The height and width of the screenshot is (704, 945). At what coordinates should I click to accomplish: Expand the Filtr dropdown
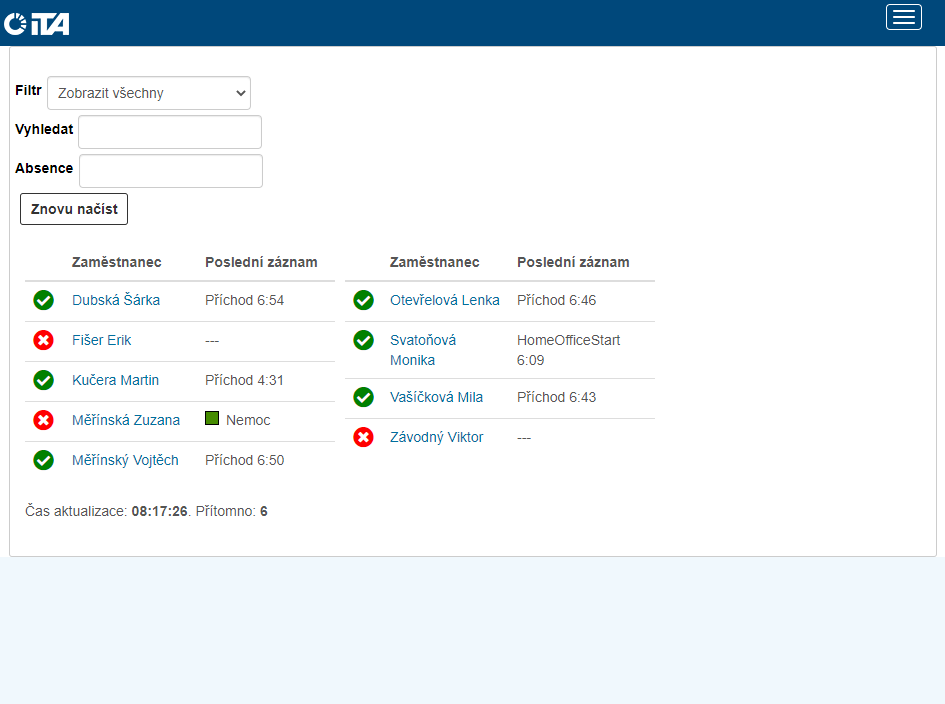[x=149, y=93]
